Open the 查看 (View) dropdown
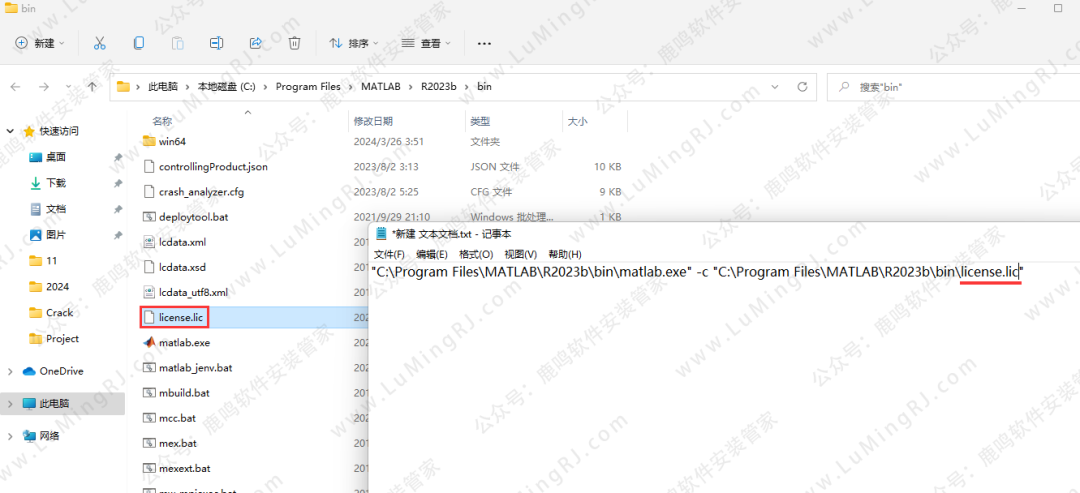 point(425,43)
